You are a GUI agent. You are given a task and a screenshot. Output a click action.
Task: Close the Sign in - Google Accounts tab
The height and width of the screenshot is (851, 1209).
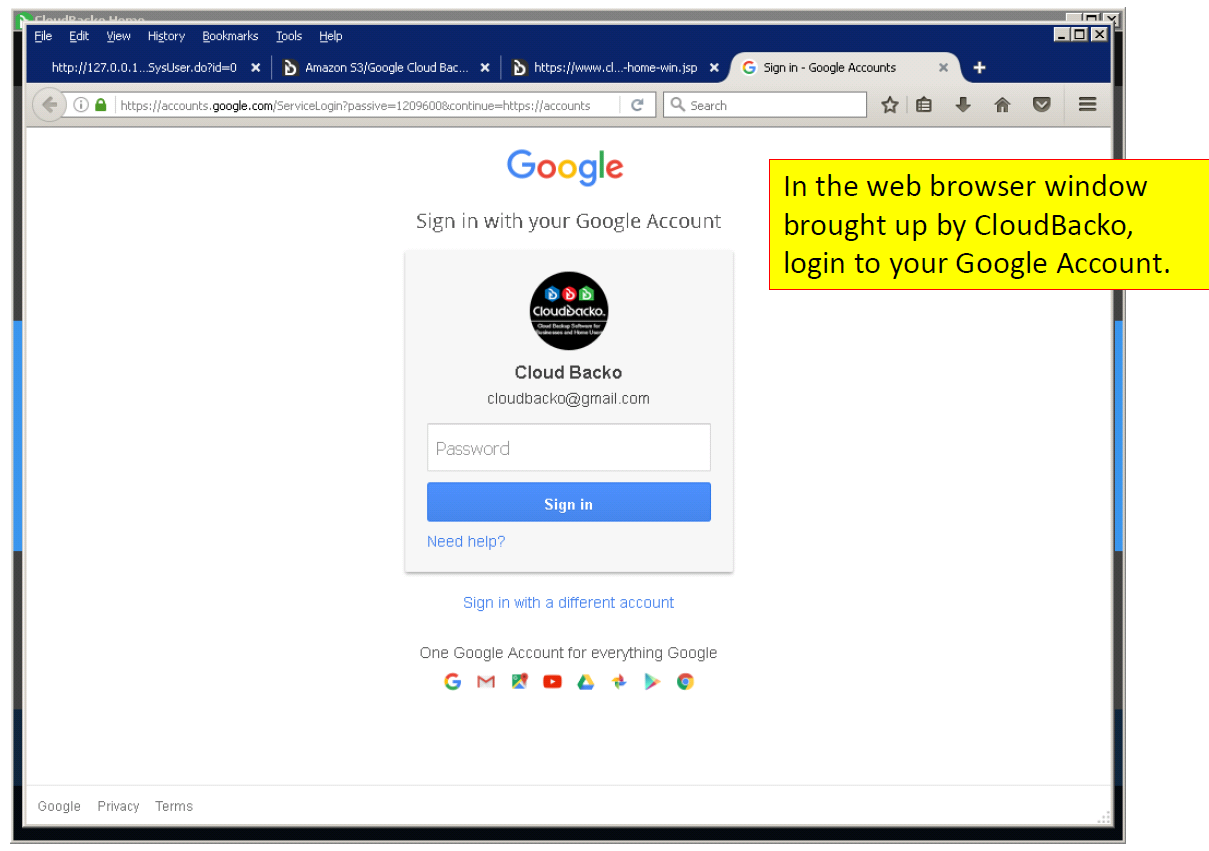(943, 68)
